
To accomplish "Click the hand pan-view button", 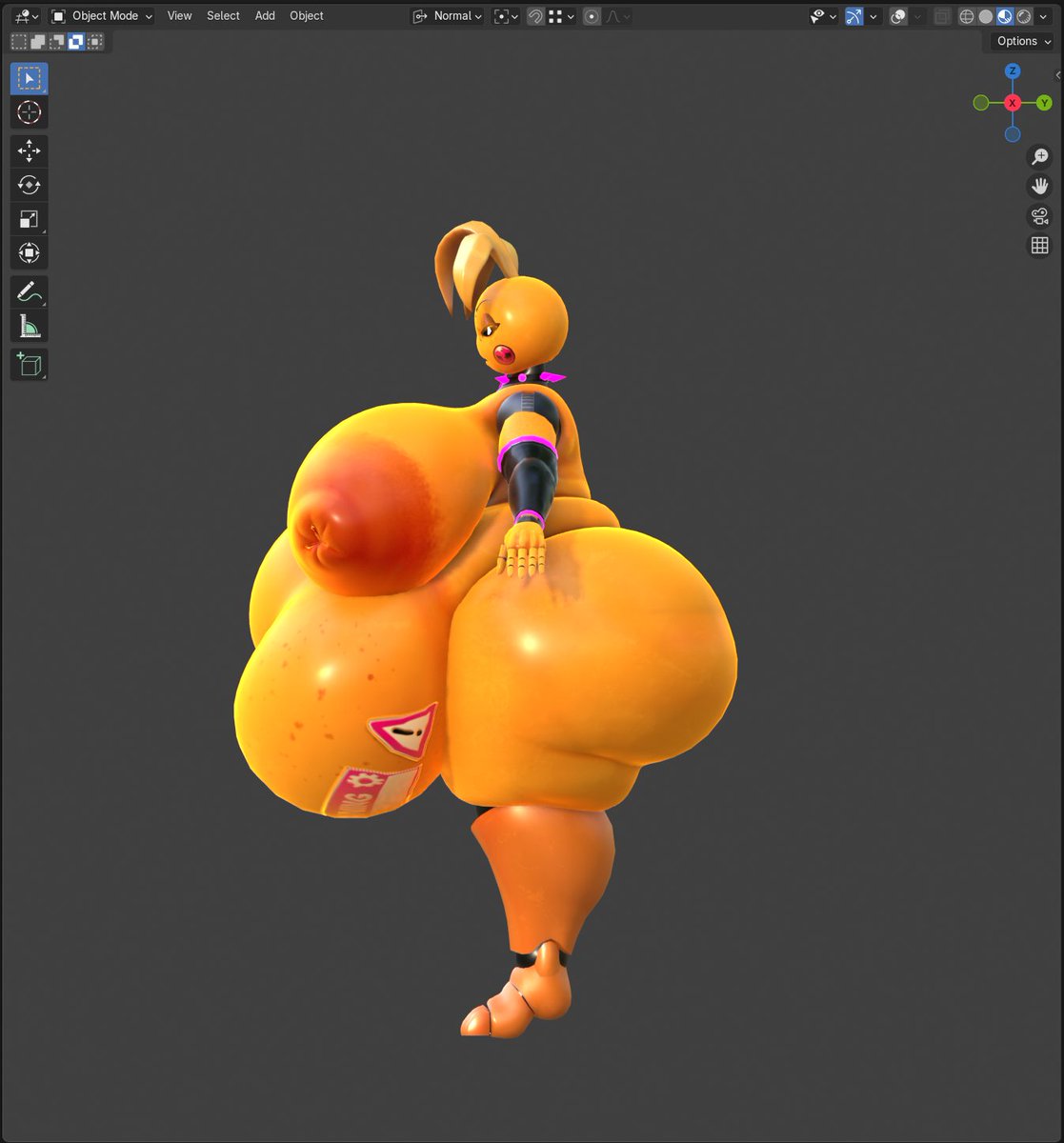I will (1039, 186).
